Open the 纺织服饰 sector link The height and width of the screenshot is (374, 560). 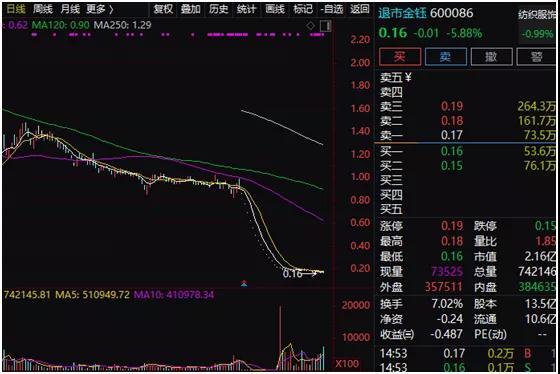(537, 15)
